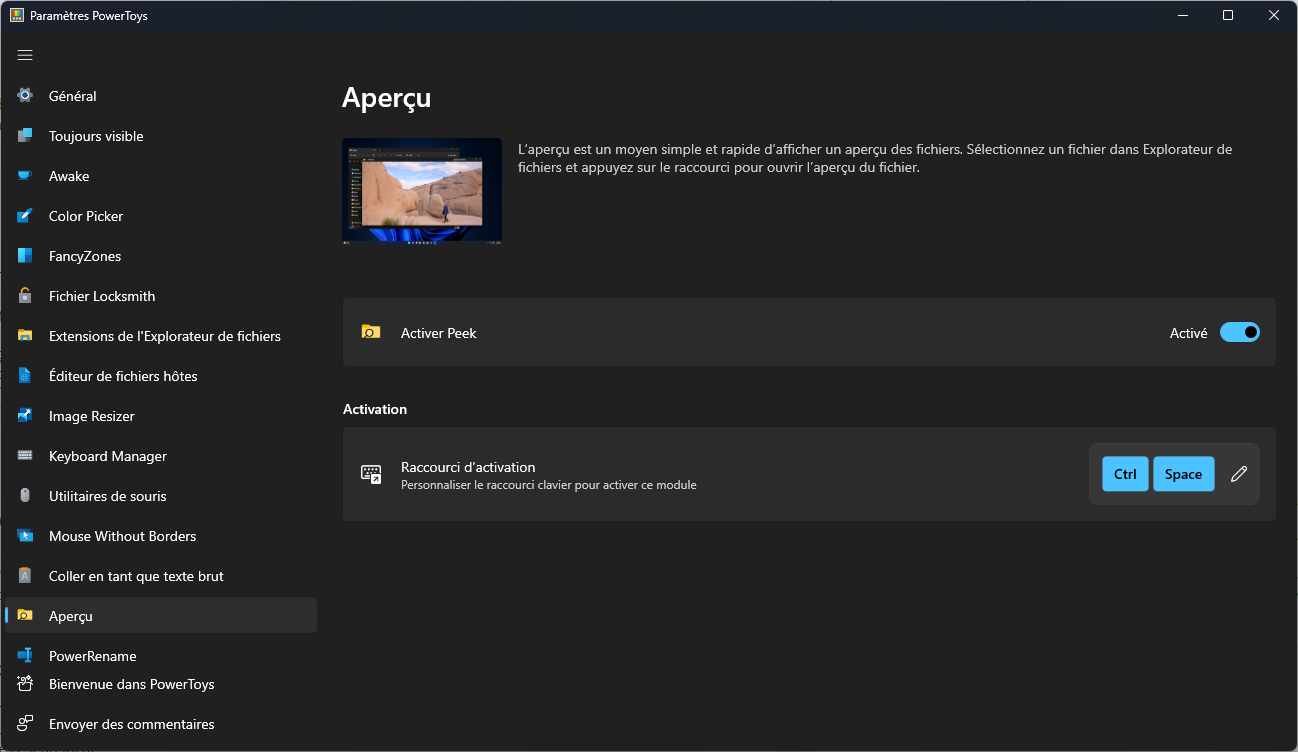Click the Personnaliser le raccourci clavier description
1298x752 pixels.
[x=548, y=485]
